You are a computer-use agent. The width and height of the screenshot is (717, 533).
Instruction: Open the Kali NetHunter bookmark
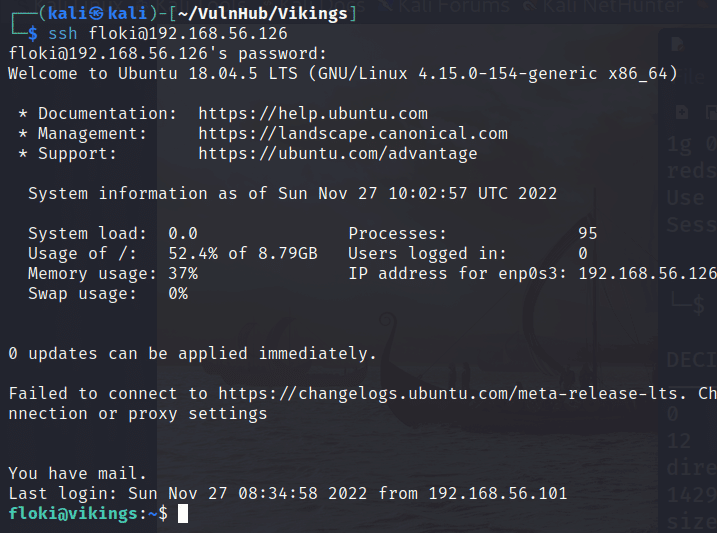(x=605, y=6)
